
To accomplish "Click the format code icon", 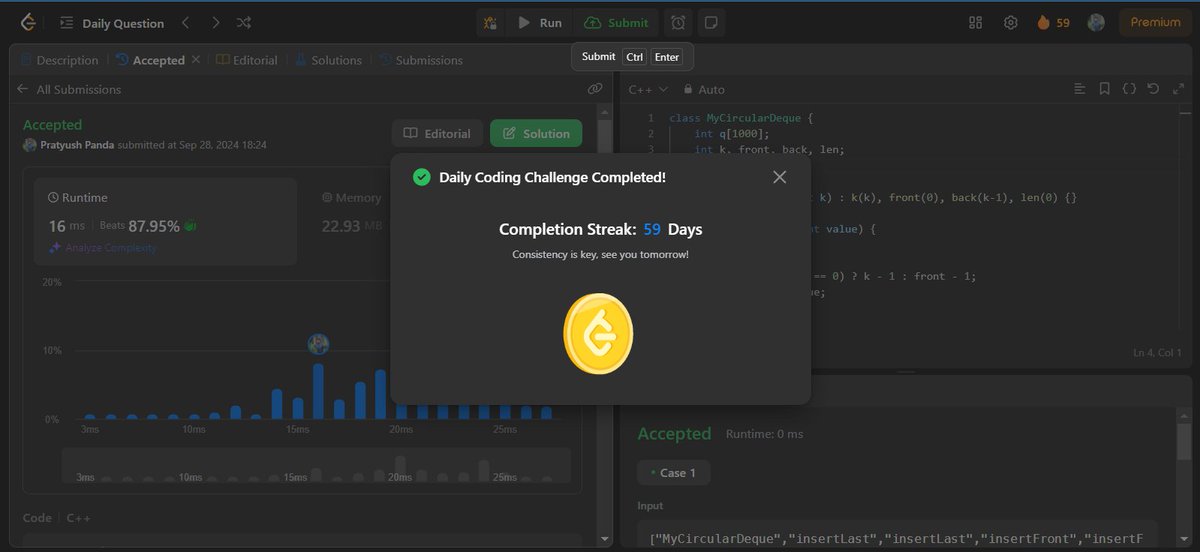I will tap(1079, 89).
